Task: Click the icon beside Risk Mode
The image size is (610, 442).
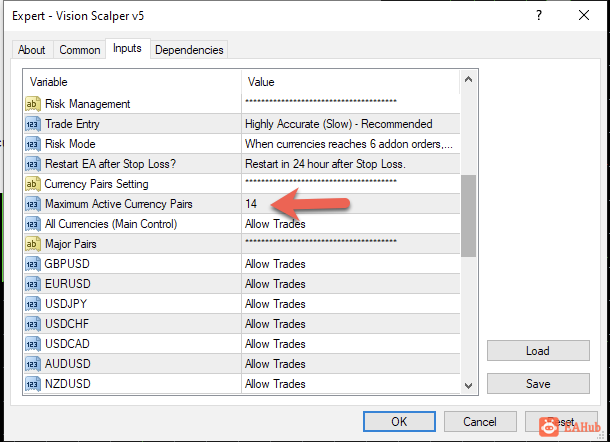Action: point(33,144)
